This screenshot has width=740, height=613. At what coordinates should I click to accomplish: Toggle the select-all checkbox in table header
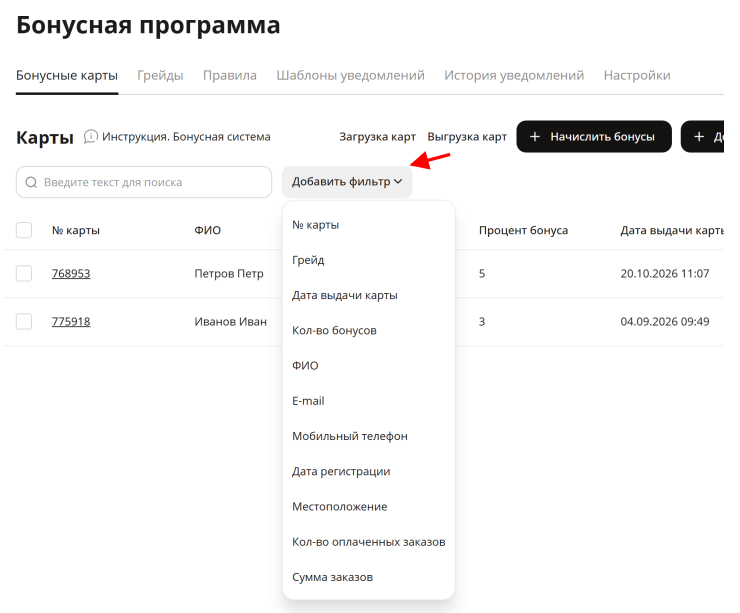point(24,230)
